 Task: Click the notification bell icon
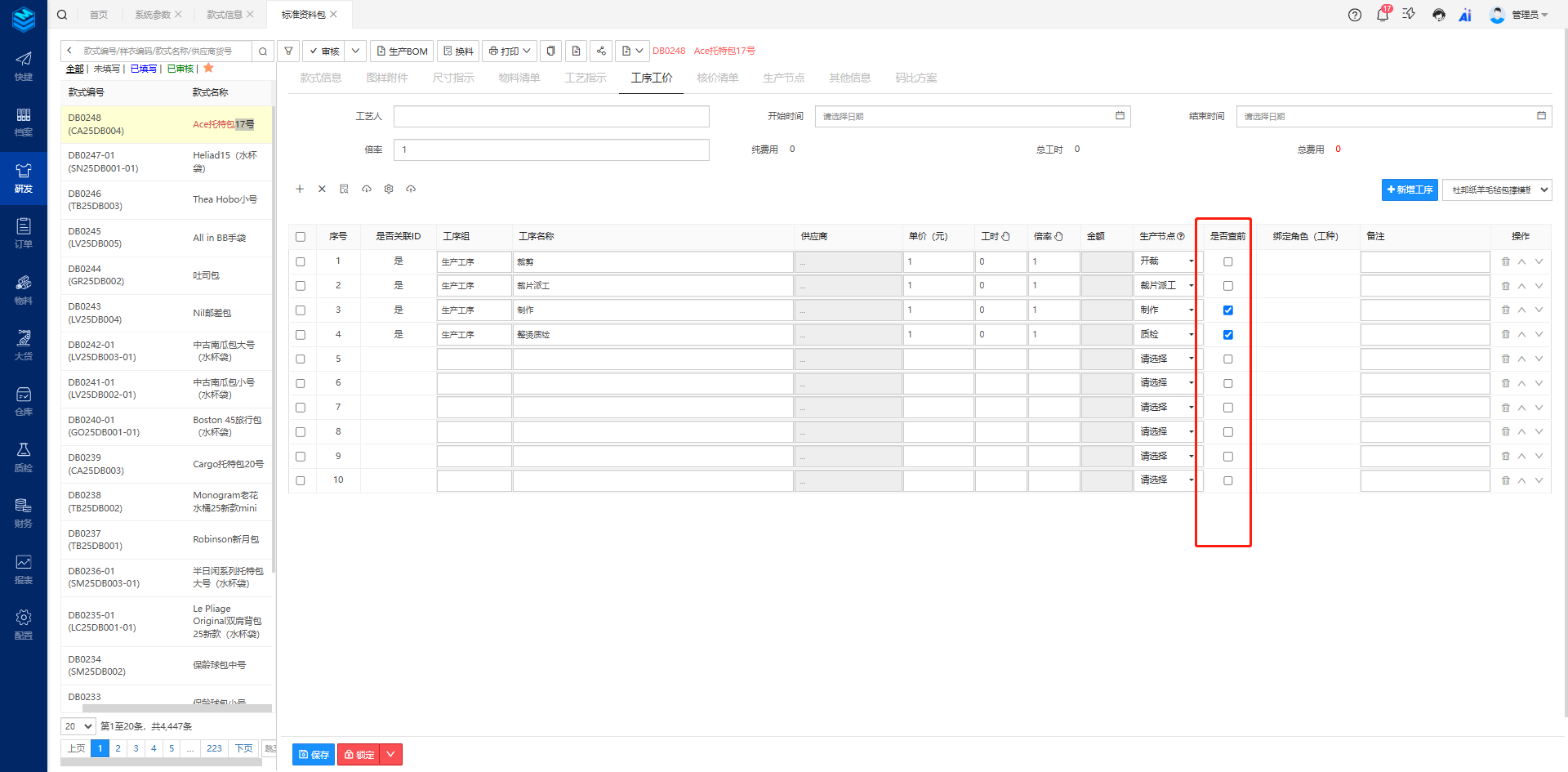[x=1383, y=15]
